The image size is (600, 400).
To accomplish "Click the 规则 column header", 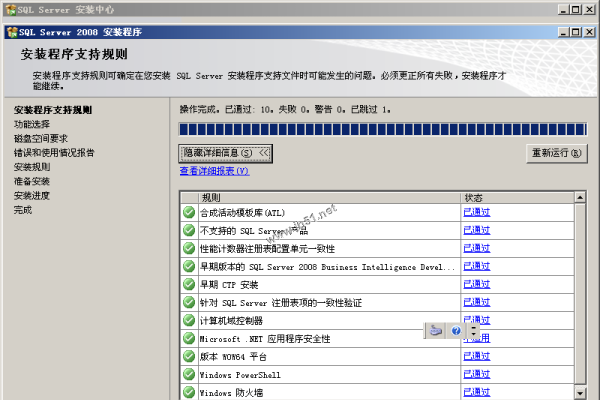I will click(x=329, y=198).
